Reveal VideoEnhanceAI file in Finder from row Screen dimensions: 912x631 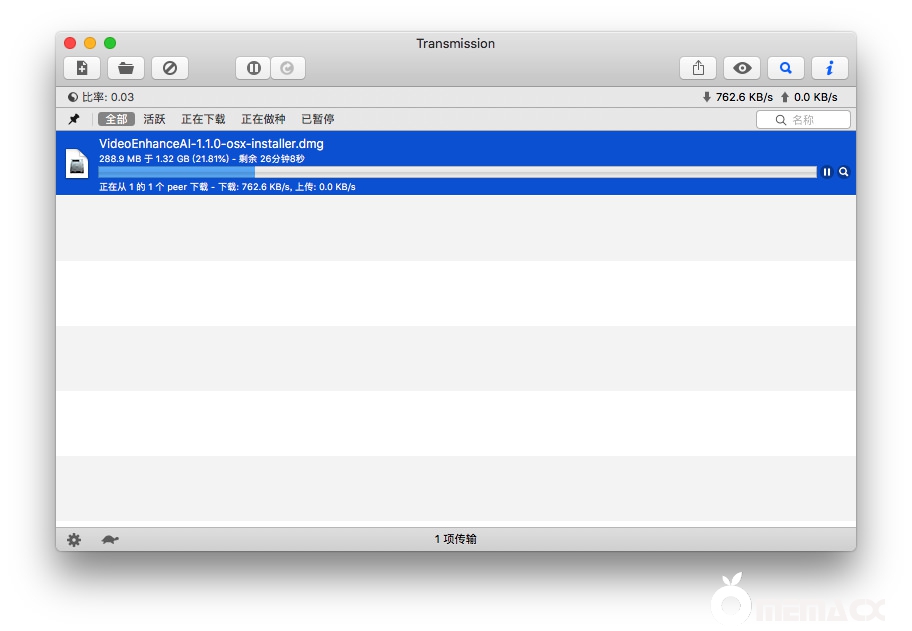coord(844,172)
